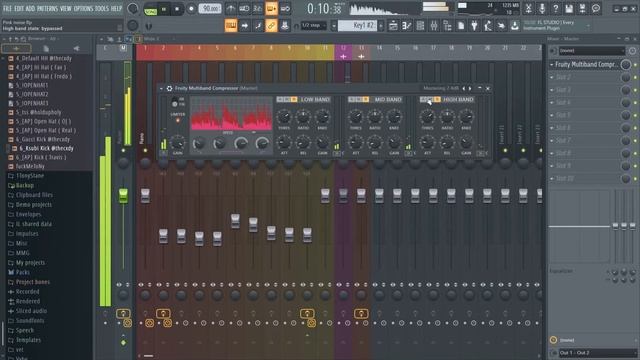Click the link/multilink controllers icon
This screenshot has width=640, height=360.
[x=271, y=26]
